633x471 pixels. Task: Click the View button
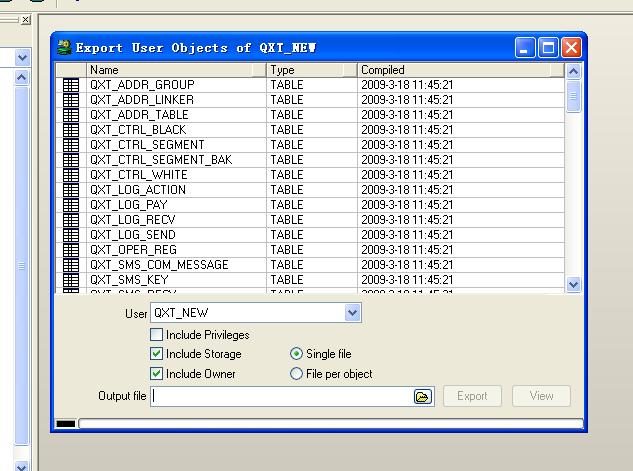click(x=541, y=396)
